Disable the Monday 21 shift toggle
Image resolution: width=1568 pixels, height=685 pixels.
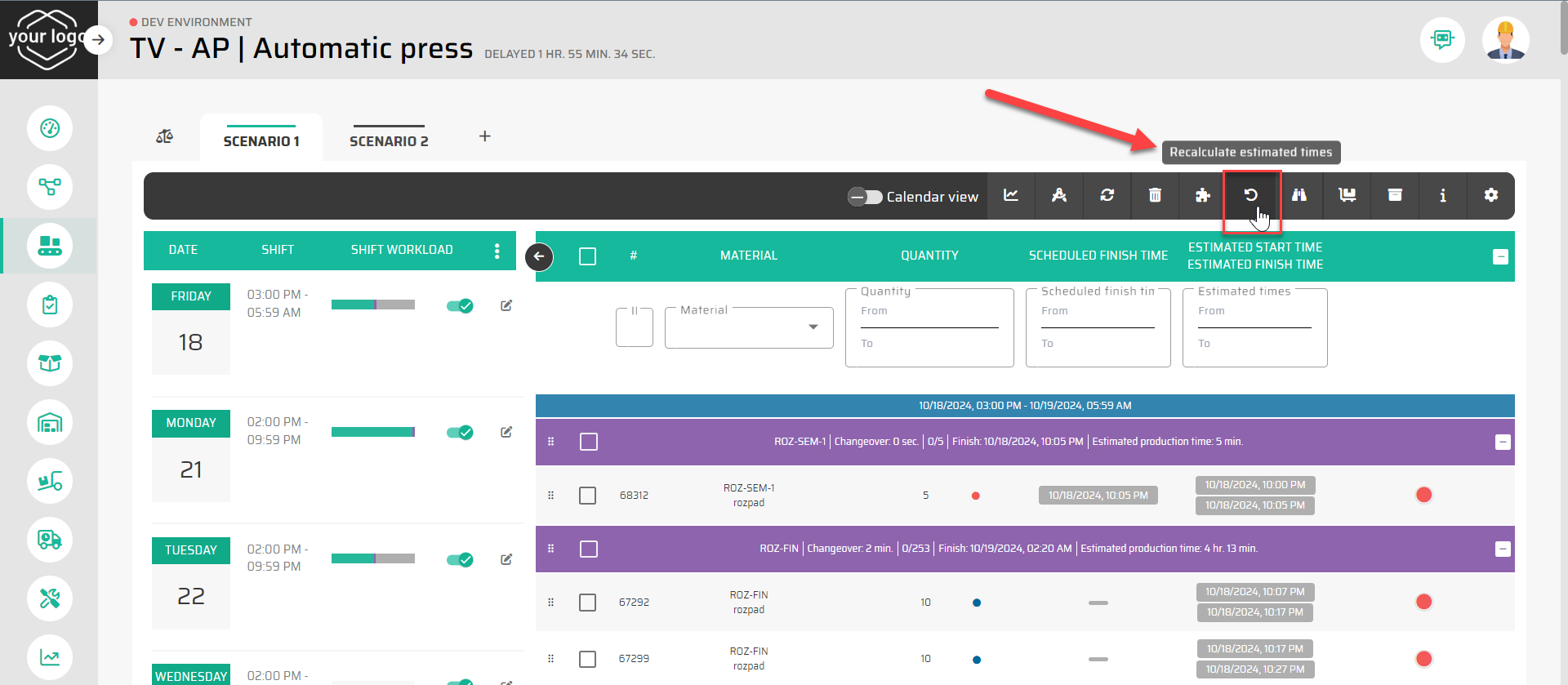(x=460, y=432)
